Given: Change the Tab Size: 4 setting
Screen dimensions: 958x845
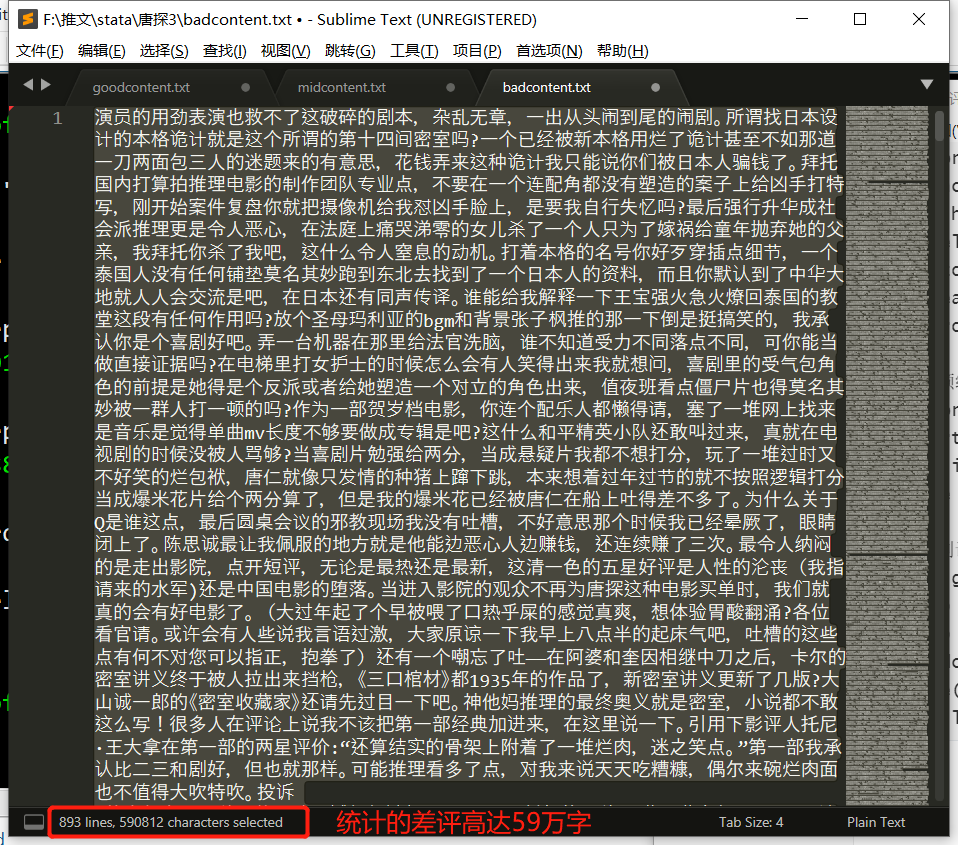Looking at the screenshot, I should [751, 822].
